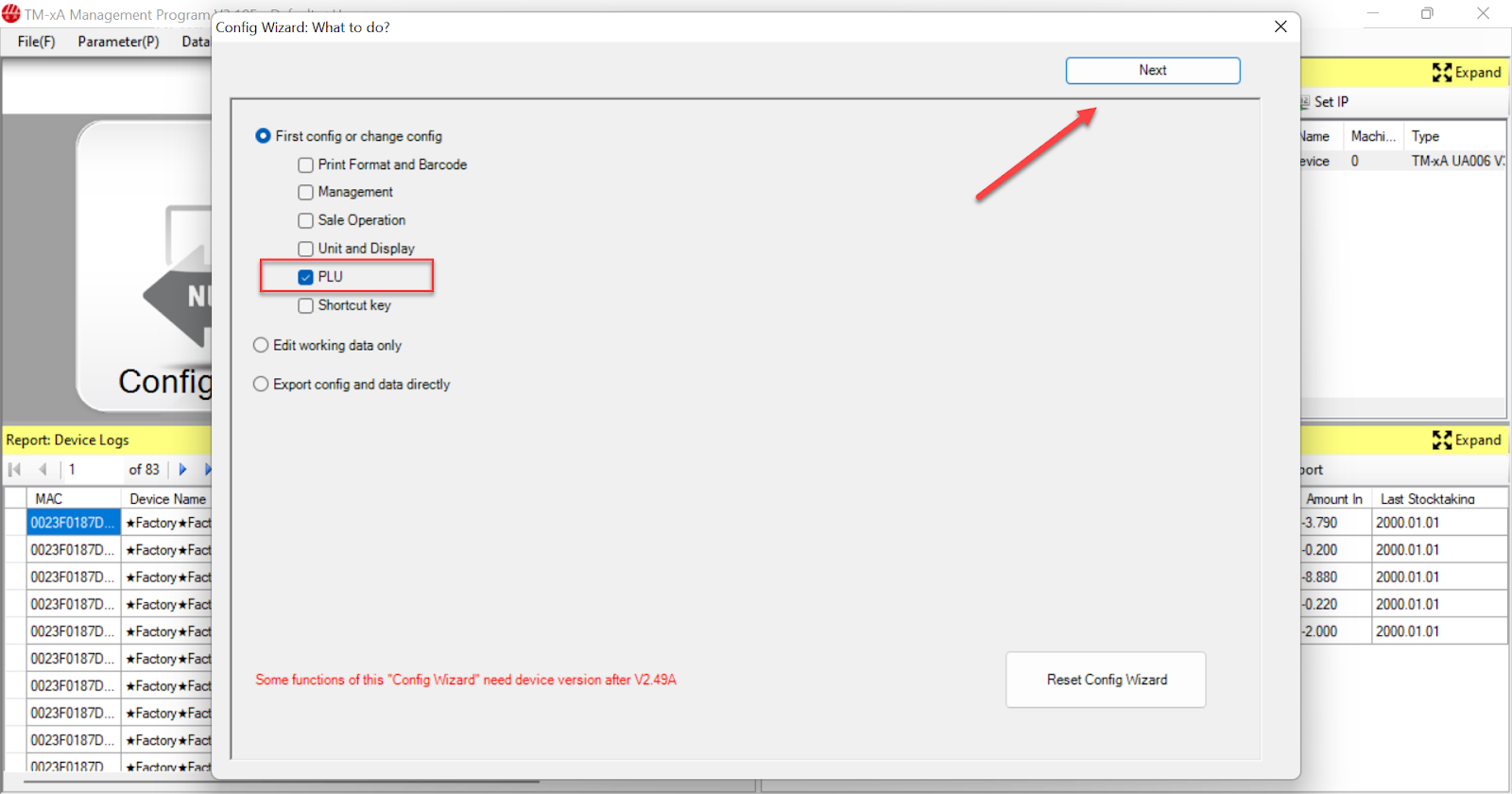
Task: Close the TM-xA Management Program window
Action: (x=1483, y=13)
